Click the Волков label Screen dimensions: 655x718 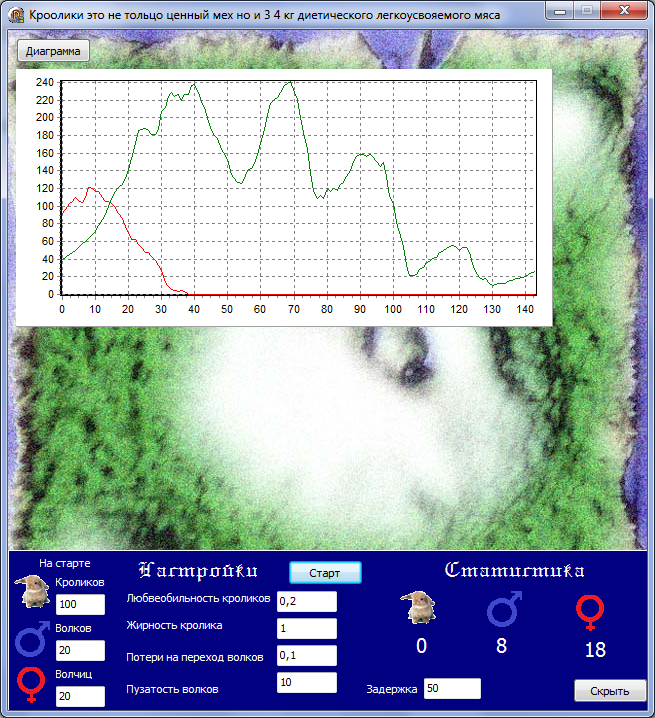[x=73, y=628]
